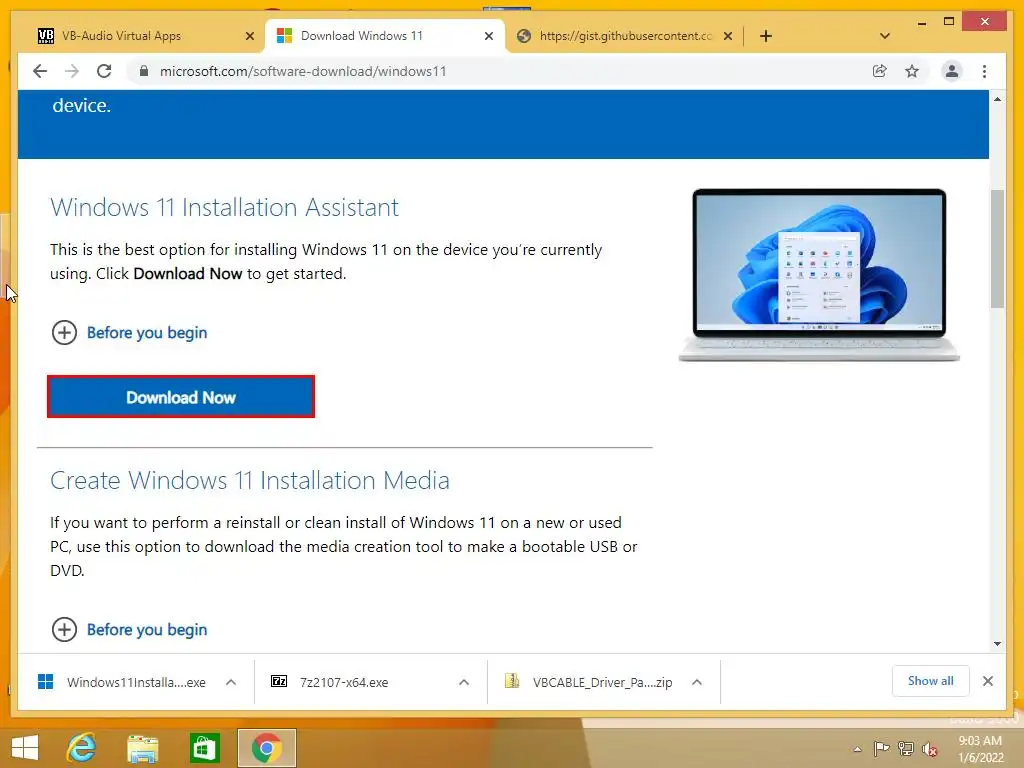Close the gist.githubusercontent tab

point(728,37)
